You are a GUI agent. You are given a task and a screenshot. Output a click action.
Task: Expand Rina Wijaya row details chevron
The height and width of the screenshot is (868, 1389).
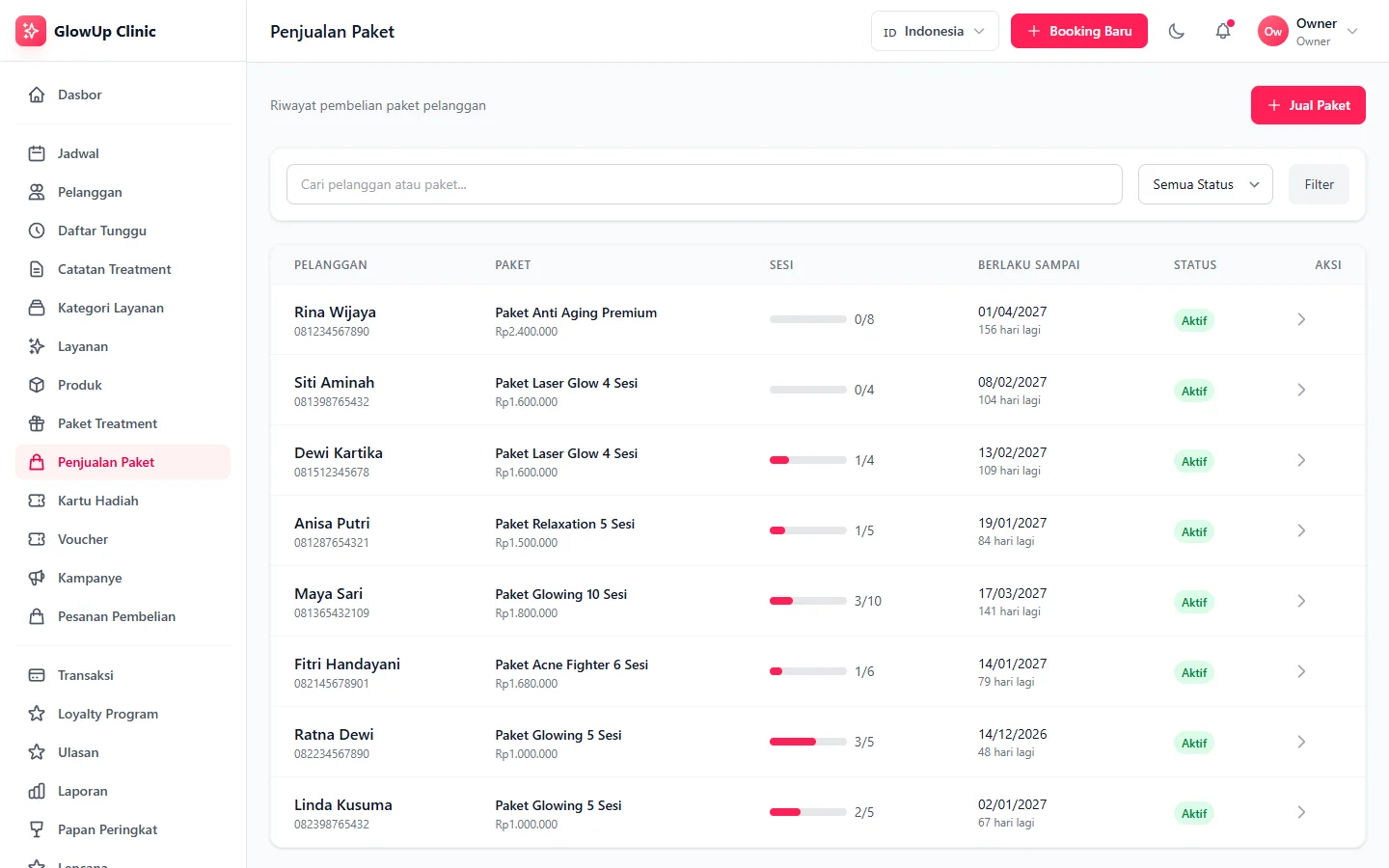pos(1301,319)
